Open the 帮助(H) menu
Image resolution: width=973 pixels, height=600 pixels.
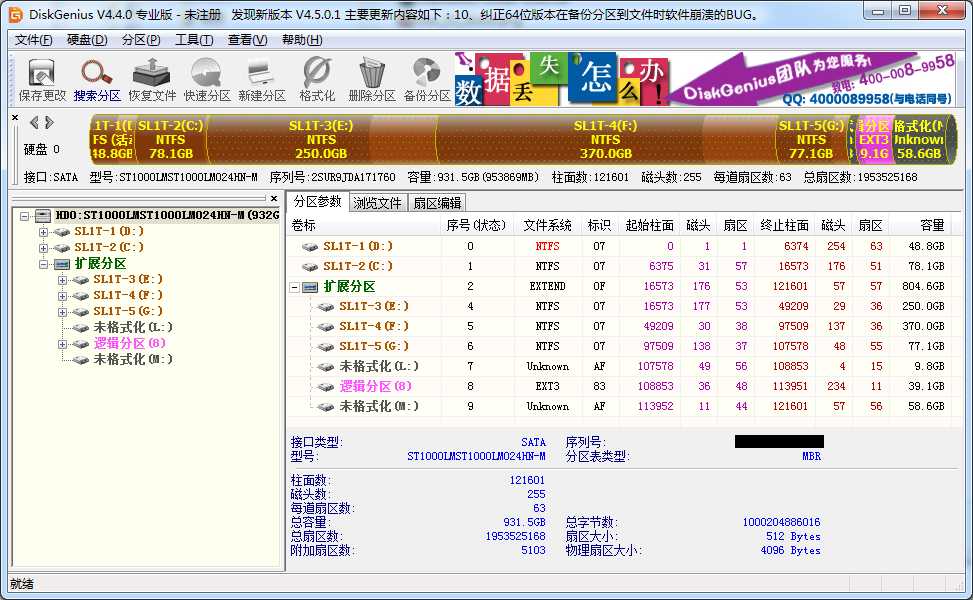[302, 40]
